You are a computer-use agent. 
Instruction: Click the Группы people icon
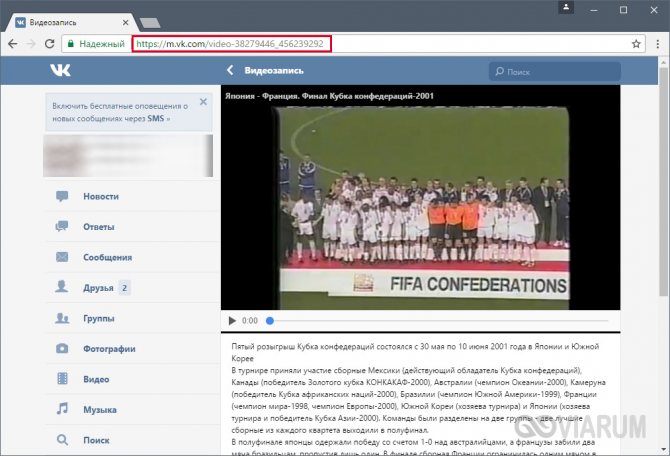(62, 318)
